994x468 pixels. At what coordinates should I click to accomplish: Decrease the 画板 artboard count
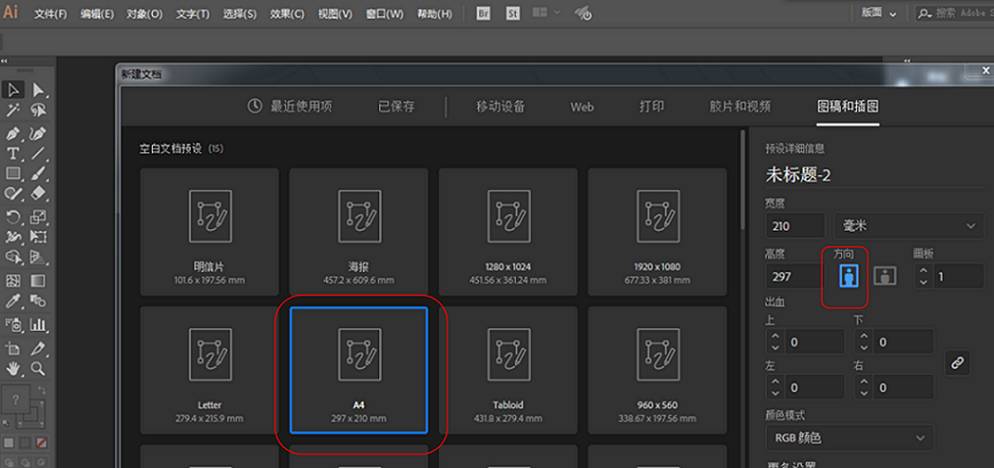click(x=924, y=282)
